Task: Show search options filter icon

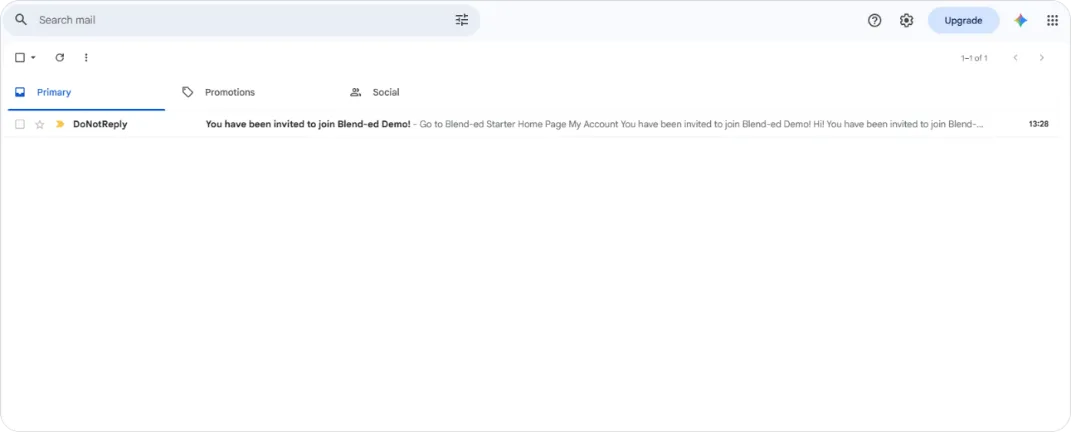Action: click(462, 20)
